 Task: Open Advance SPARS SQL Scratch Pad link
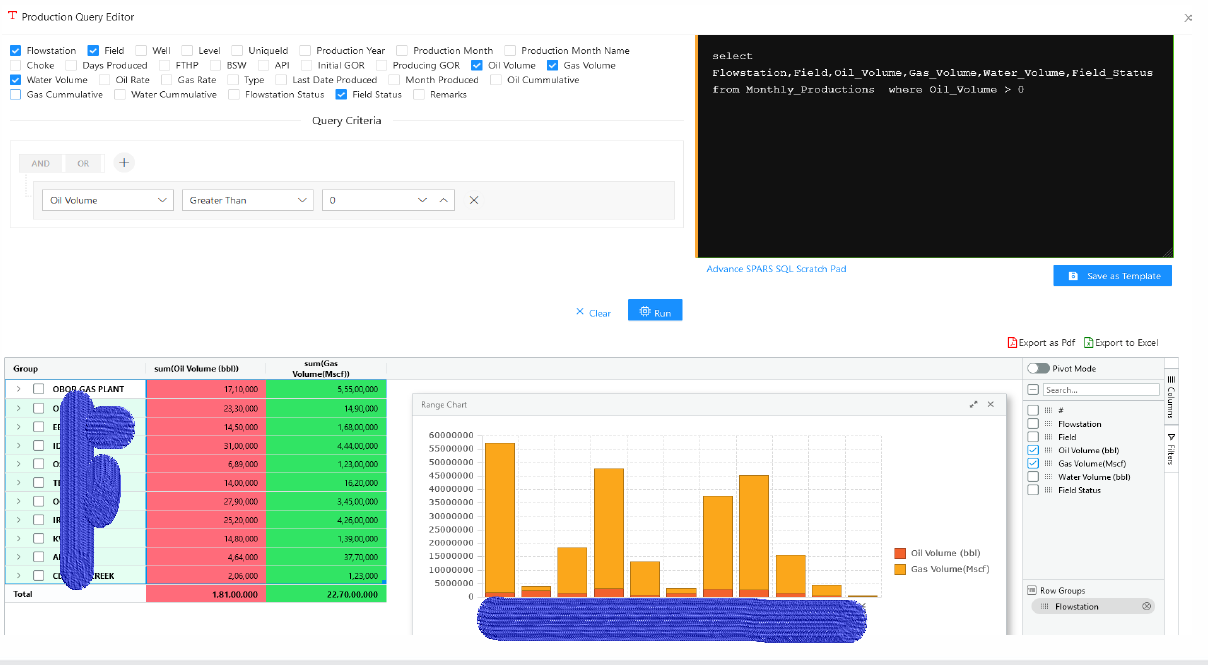pos(776,269)
